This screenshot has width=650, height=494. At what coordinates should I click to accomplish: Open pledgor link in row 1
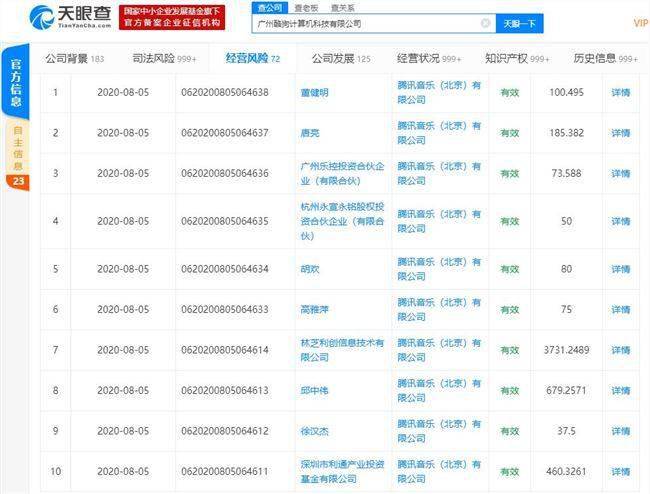(x=314, y=92)
